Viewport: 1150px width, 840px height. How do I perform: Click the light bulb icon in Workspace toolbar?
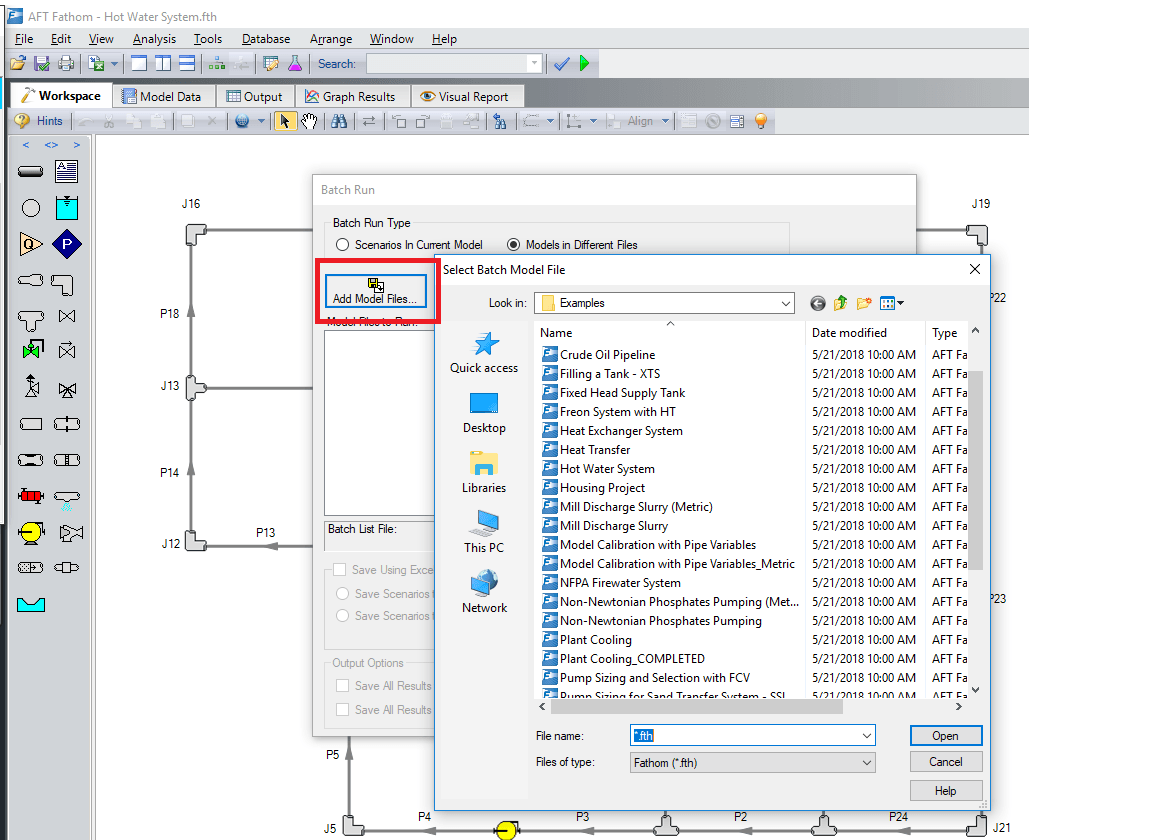(761, 121)
